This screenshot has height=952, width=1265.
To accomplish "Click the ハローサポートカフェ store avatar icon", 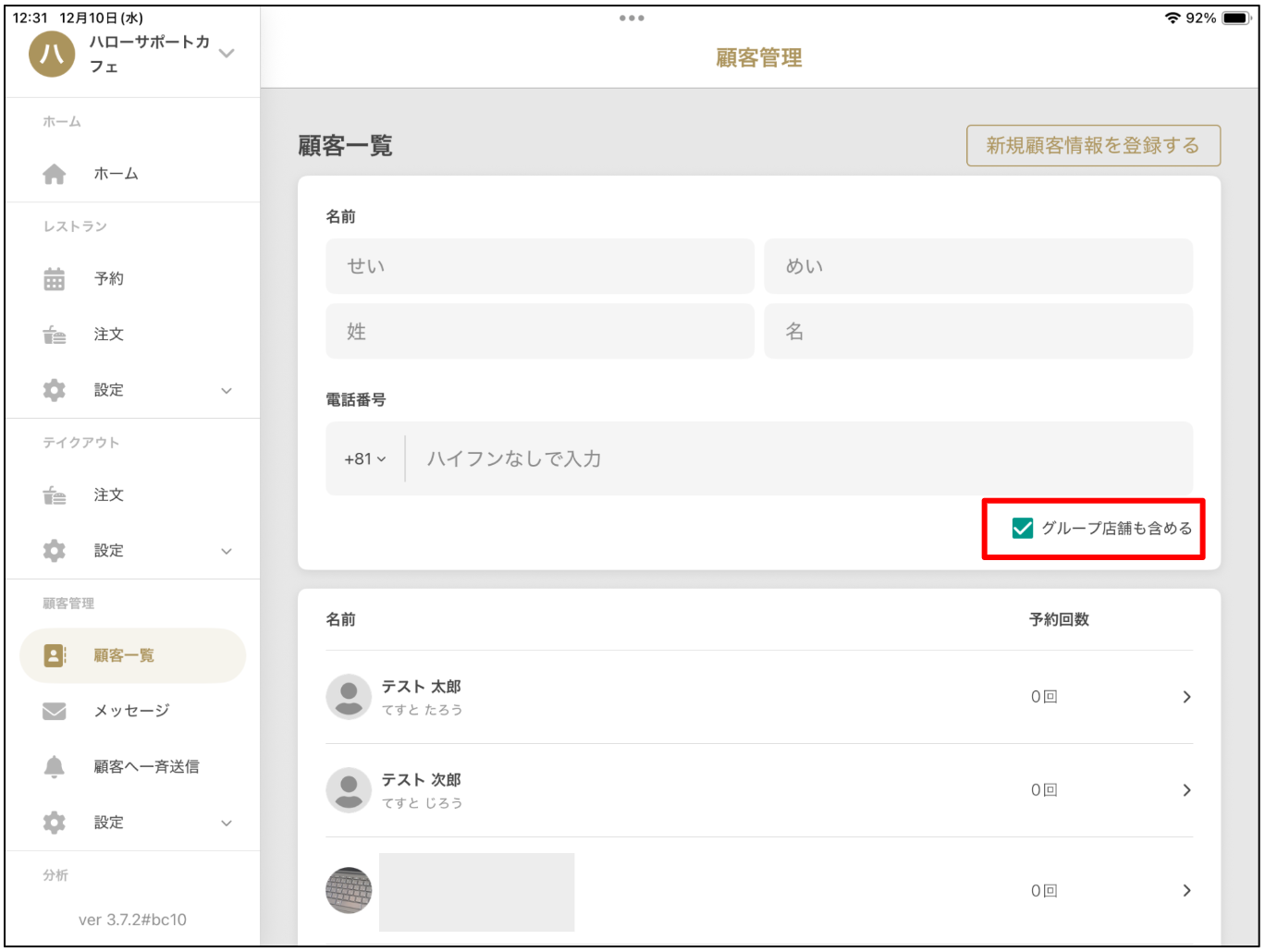I will pos(51,55).
